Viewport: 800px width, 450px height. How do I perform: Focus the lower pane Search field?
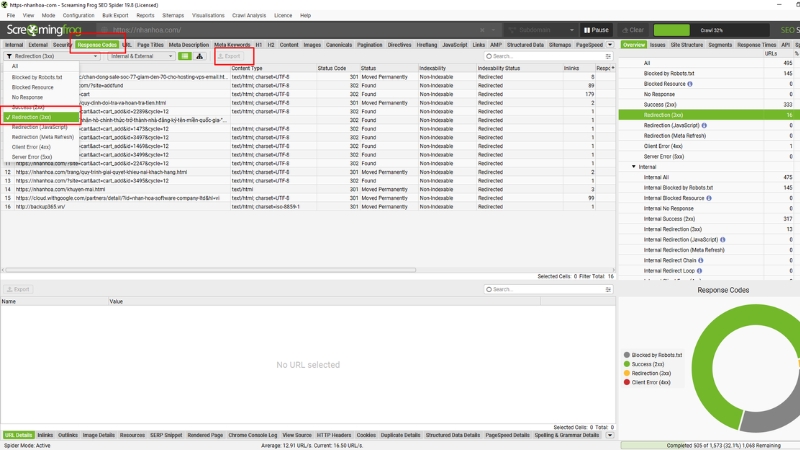click(x=547, y=289)
